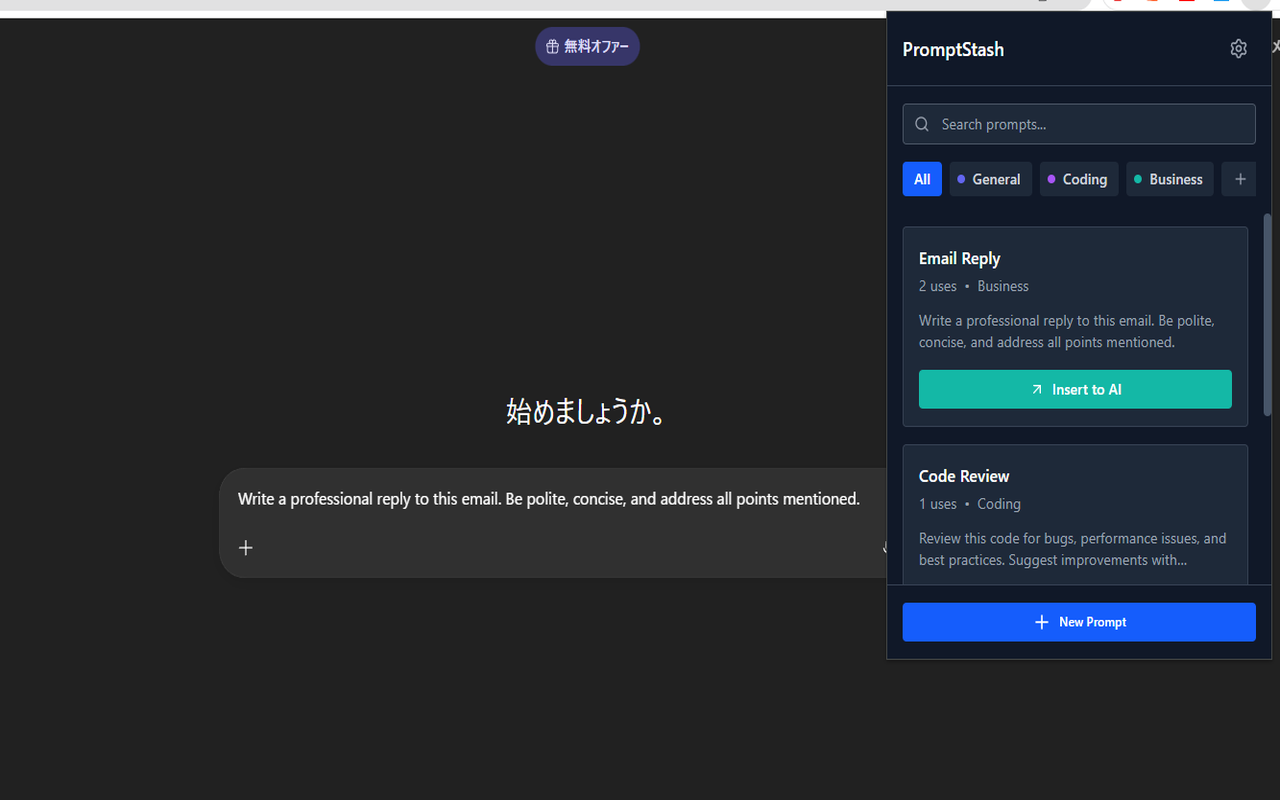Image resolution: width=1280 pixels, height=800 pixels.
Task: Click the search magnifier icon in PromptStash
Action: point(921,124)
